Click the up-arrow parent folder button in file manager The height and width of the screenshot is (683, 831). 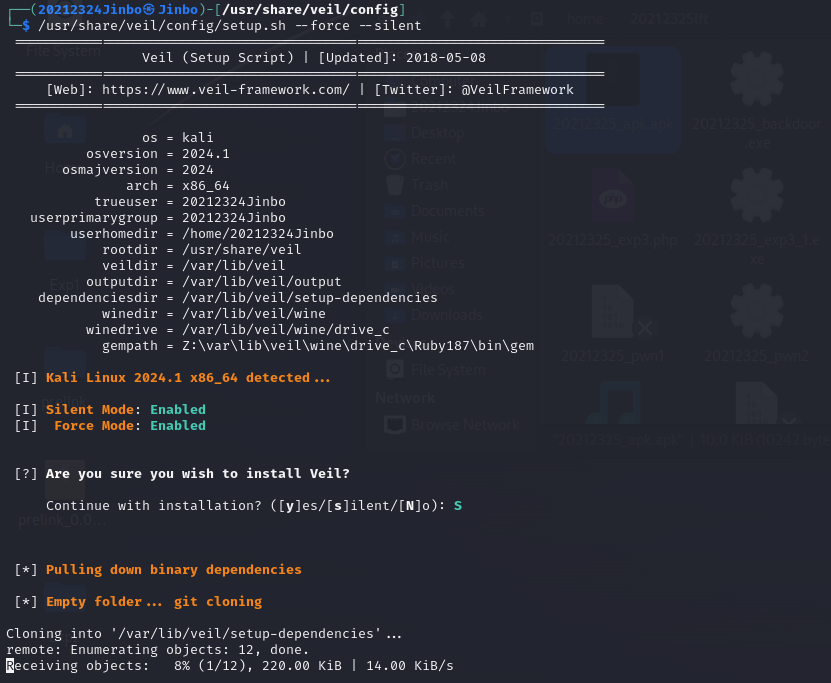click(x=447, y=19)
